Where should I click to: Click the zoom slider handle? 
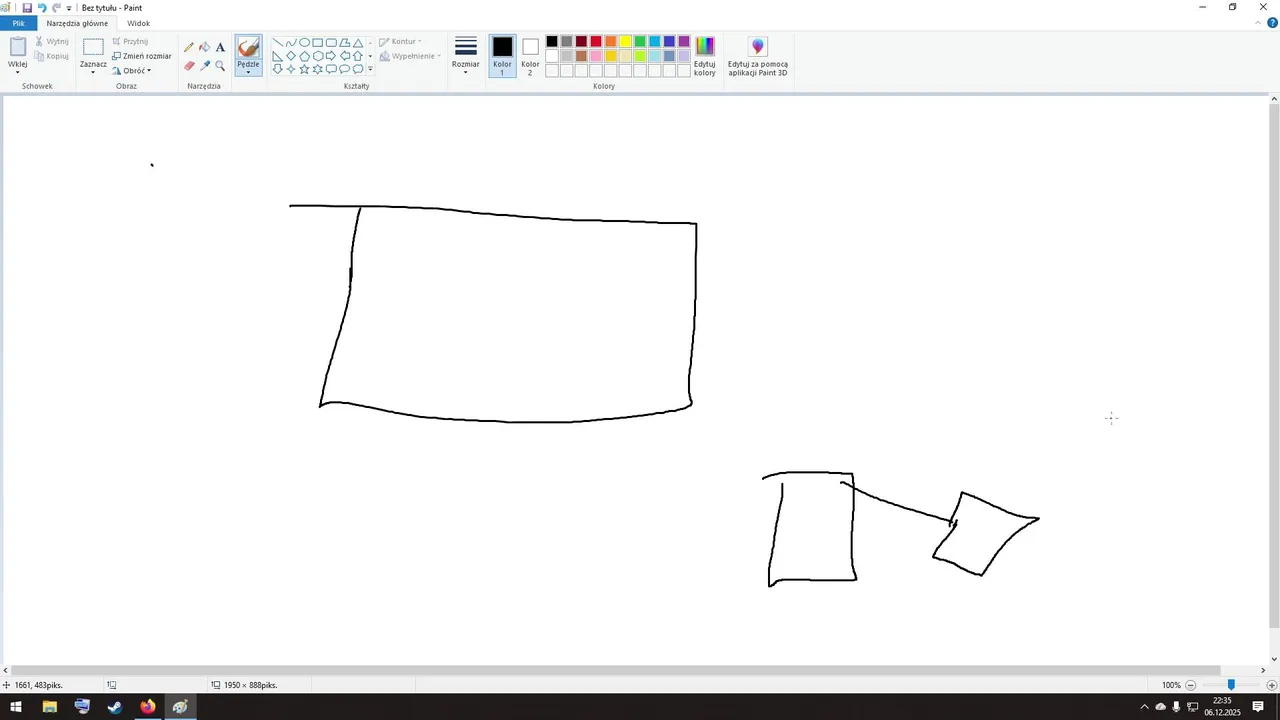pos(1231,685)
